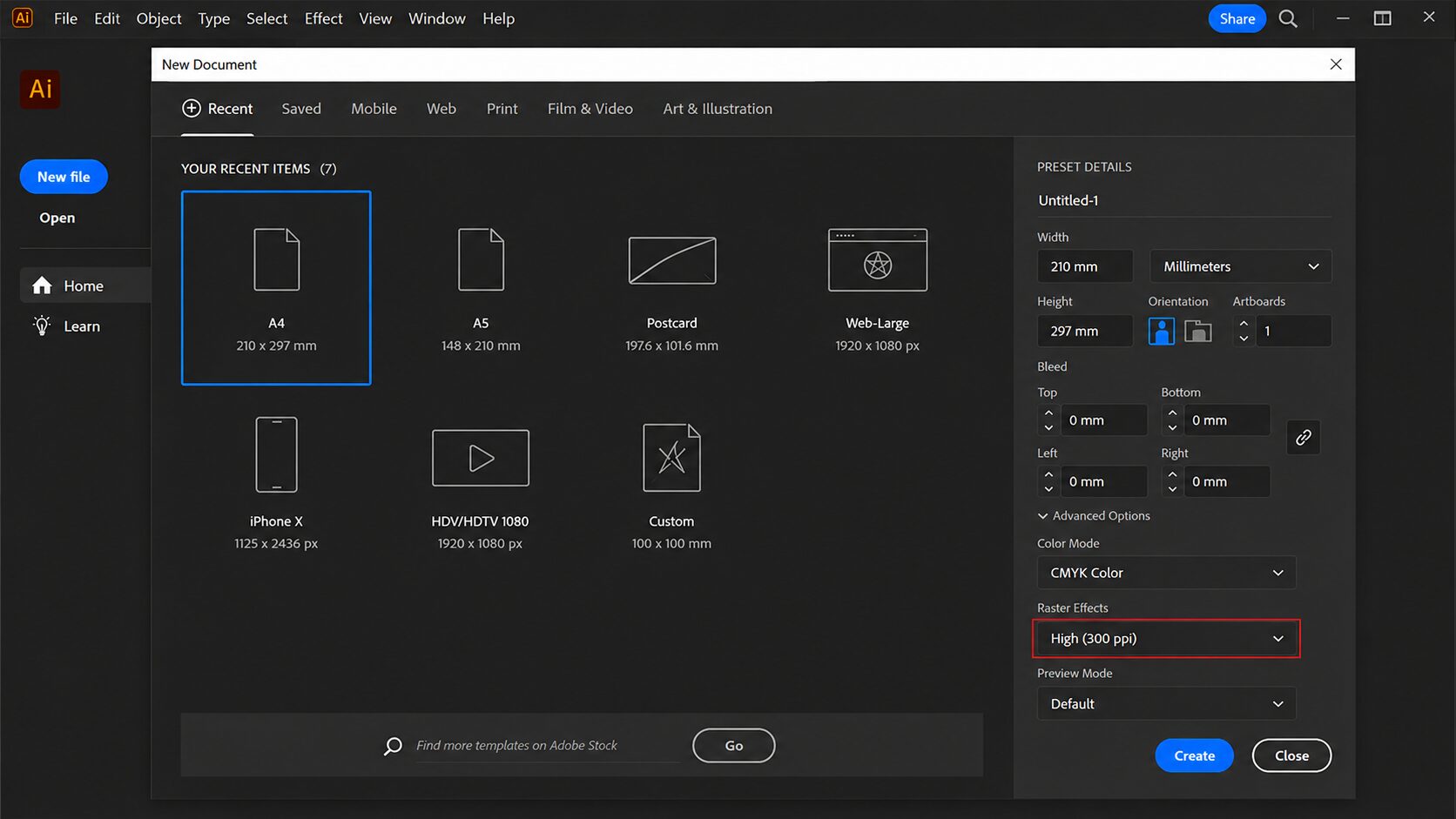
Task: Open the File menu
Action: coord(65,18)
